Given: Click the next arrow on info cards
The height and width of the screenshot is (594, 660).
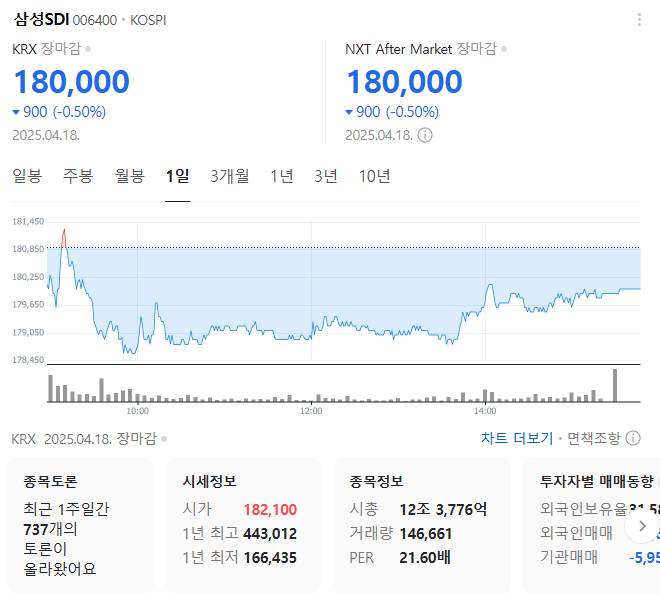Looking at the screenshot, I should click(642, 526).
